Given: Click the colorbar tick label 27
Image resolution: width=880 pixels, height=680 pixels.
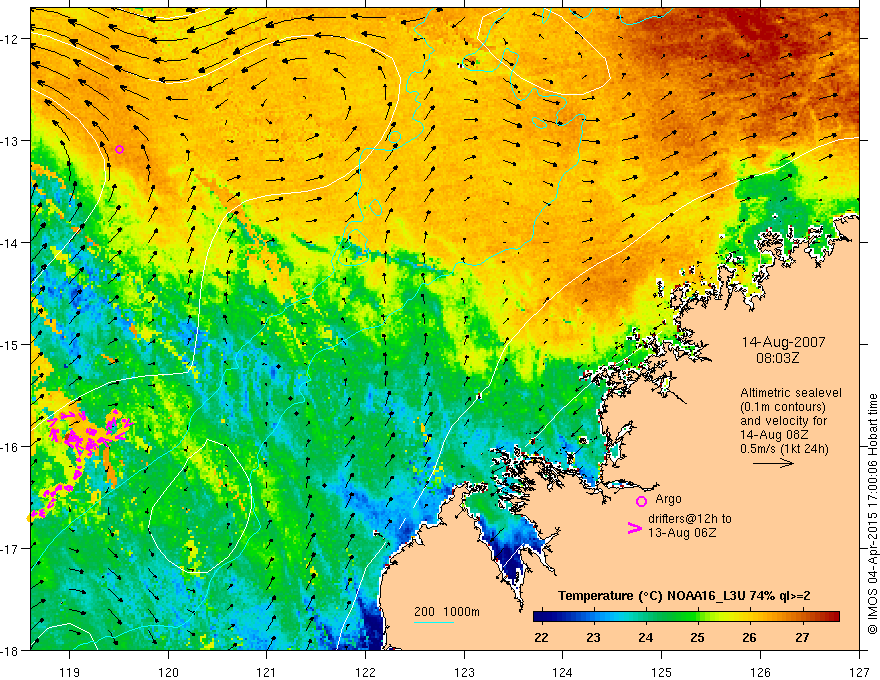Looking at the screenshot, I should pyautogui.click(x=803, y=637).
